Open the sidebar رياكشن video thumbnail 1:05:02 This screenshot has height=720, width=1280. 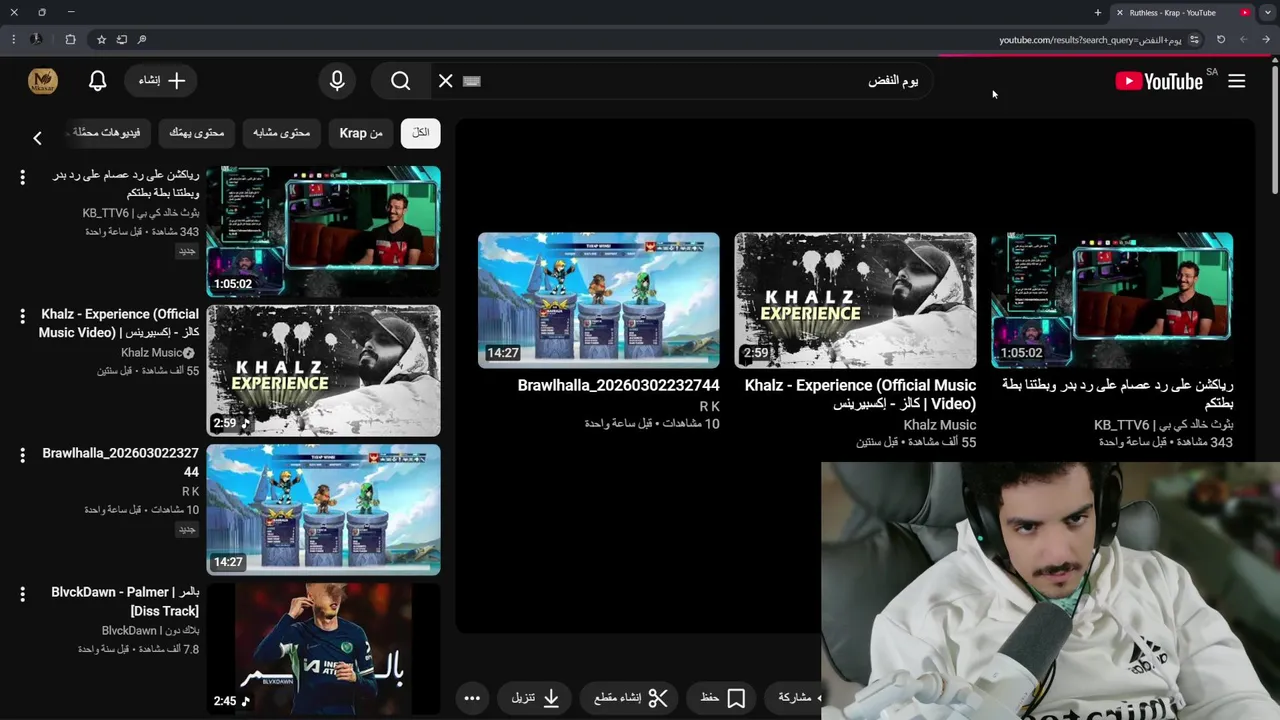pyautogui.click(x=323, y=231)
